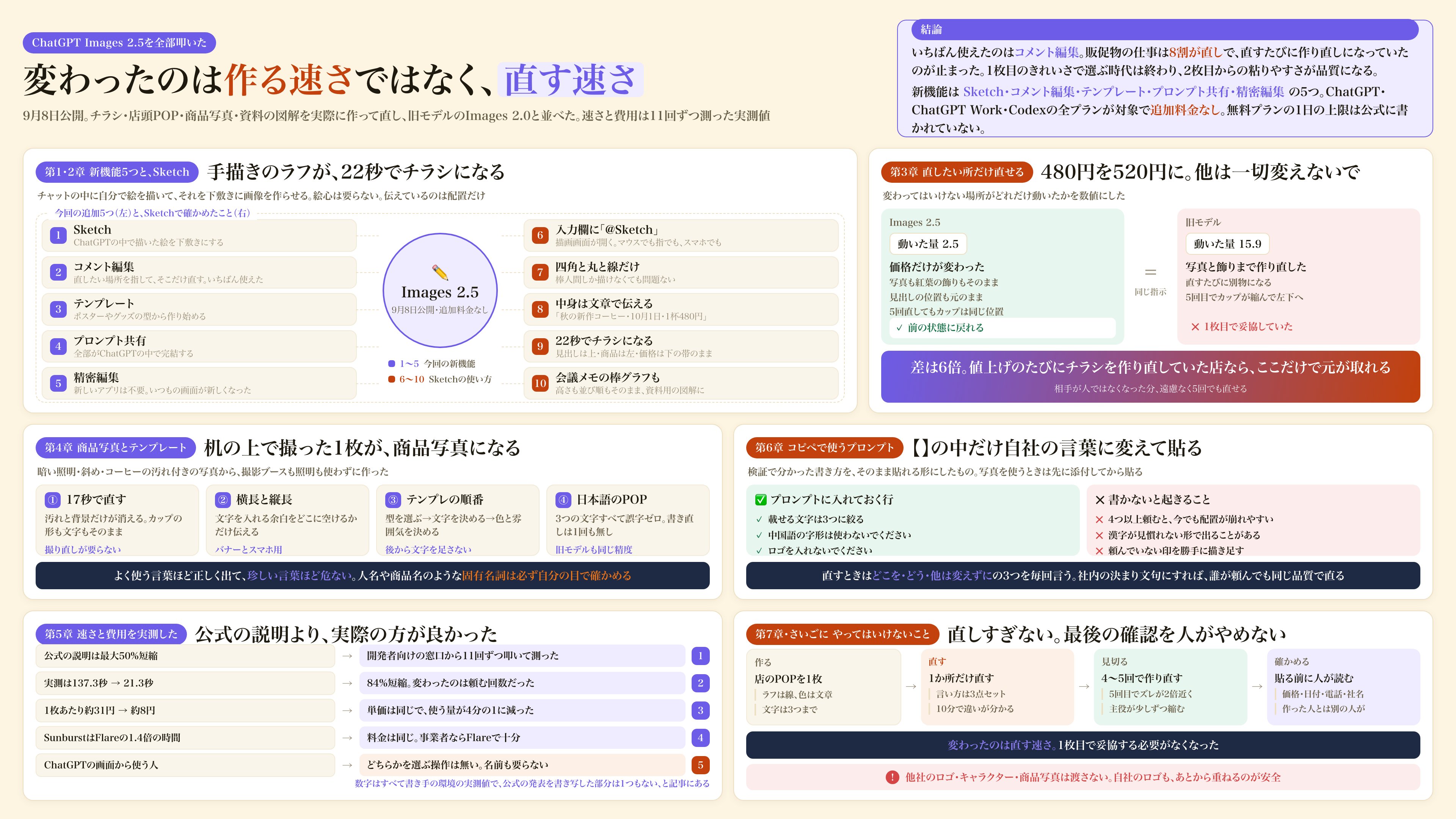
Task: Click the pencil emoji above Images 2.5
Action: [440, 272]
